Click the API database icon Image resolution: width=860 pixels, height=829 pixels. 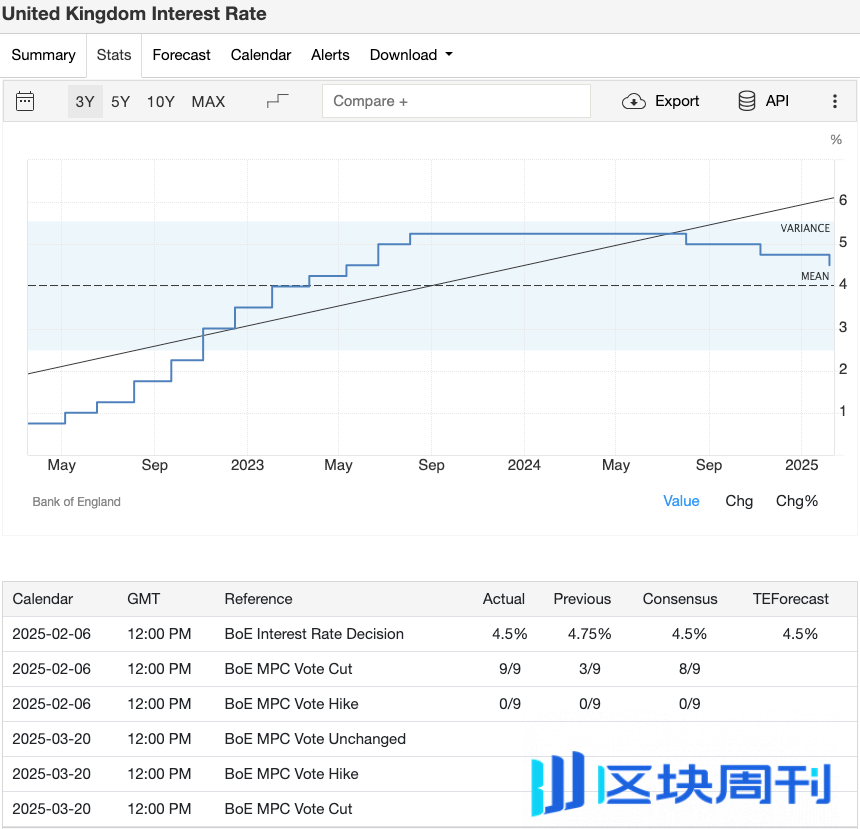pyautogui.click(x=746, y=101)
